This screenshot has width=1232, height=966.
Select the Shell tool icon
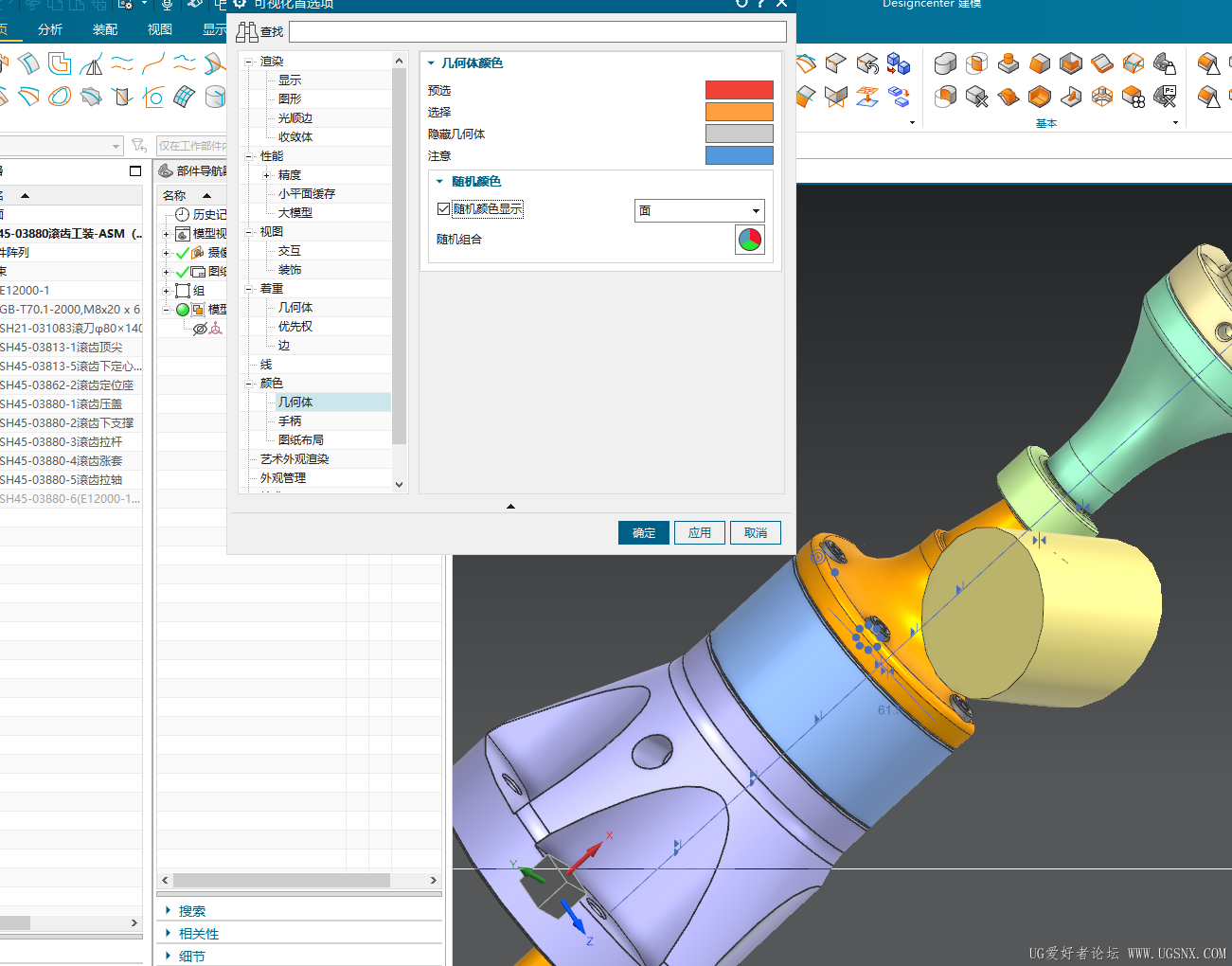[x=1071, y=64]
